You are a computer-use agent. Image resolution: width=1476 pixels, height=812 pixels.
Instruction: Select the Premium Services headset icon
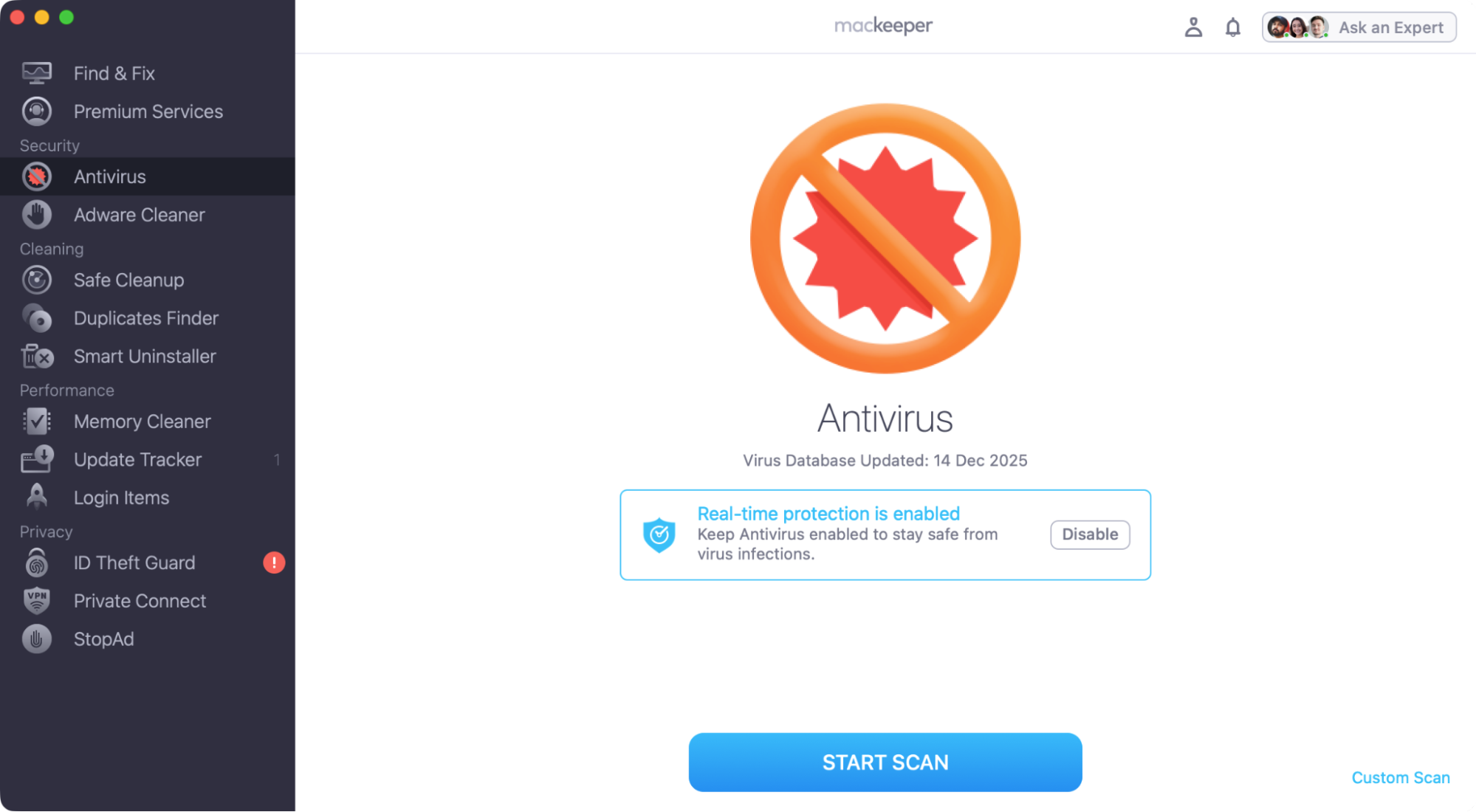point(35,111)
